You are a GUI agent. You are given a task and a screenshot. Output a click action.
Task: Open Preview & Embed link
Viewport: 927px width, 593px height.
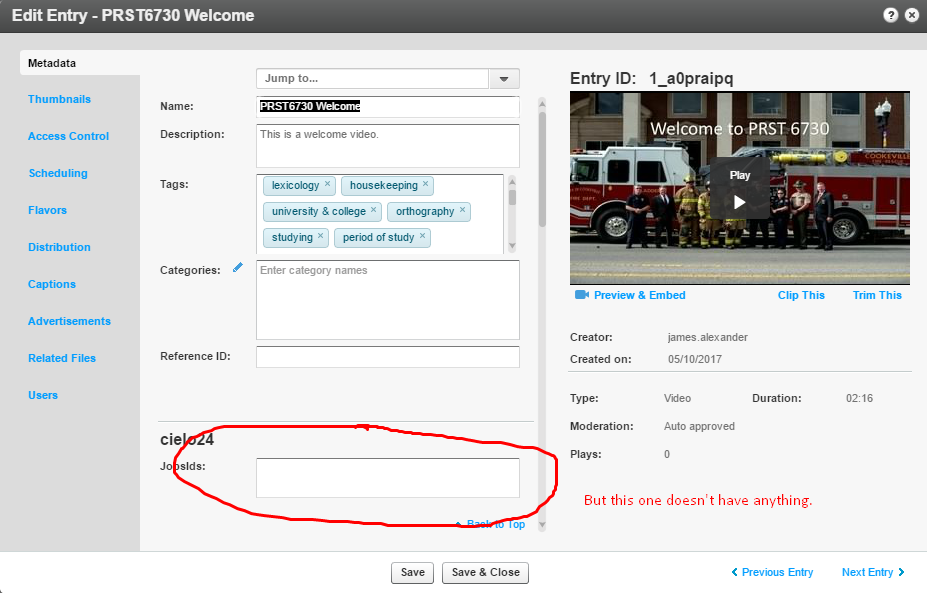639,295
